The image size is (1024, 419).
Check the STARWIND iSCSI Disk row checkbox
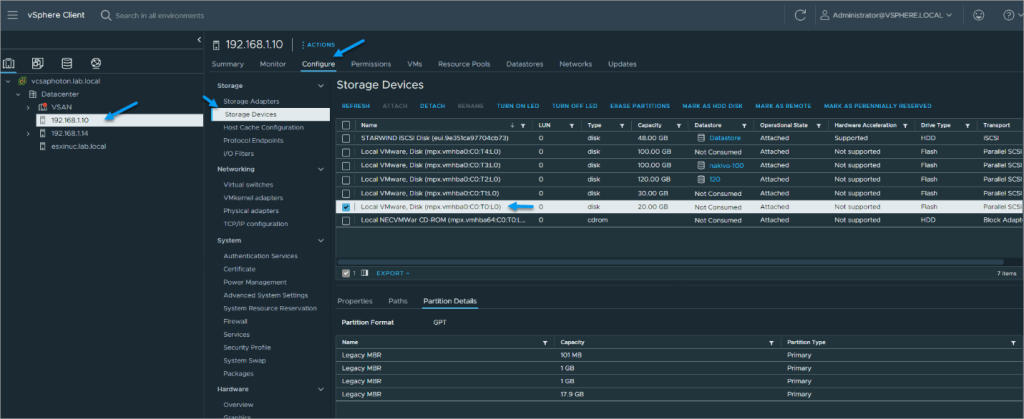(345, 138)
